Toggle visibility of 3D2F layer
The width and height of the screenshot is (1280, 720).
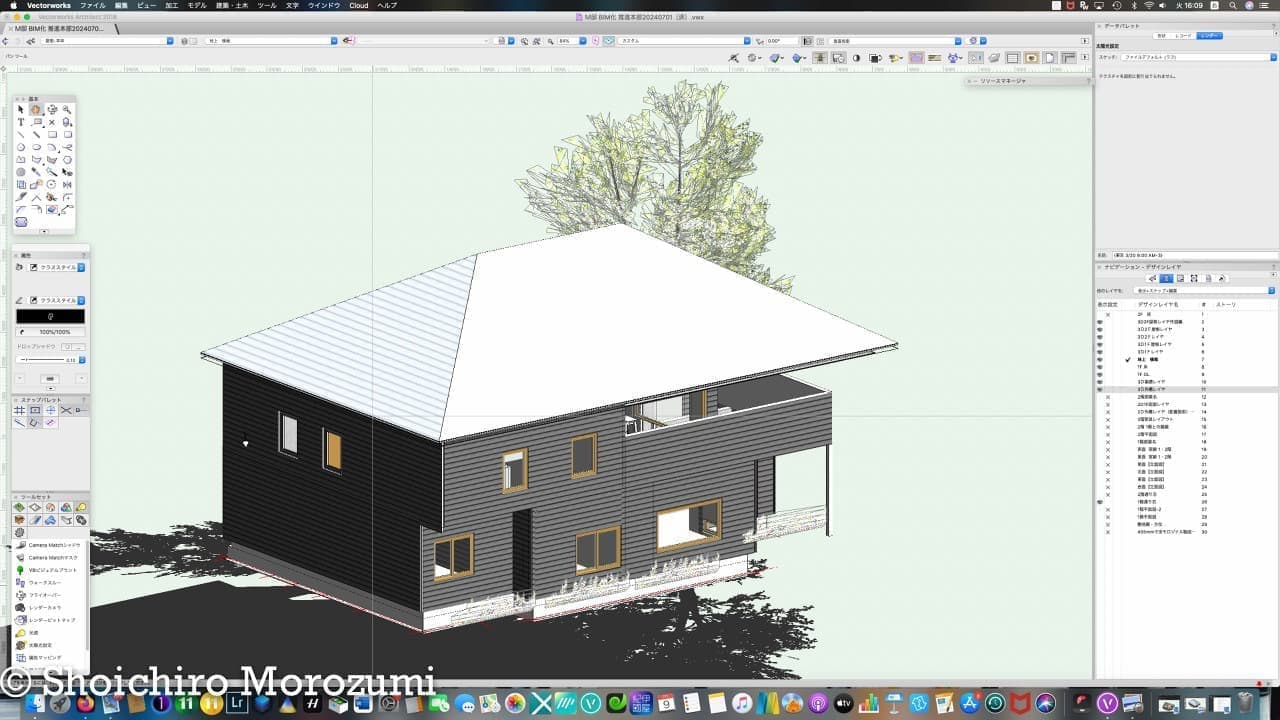point(1100,337)
